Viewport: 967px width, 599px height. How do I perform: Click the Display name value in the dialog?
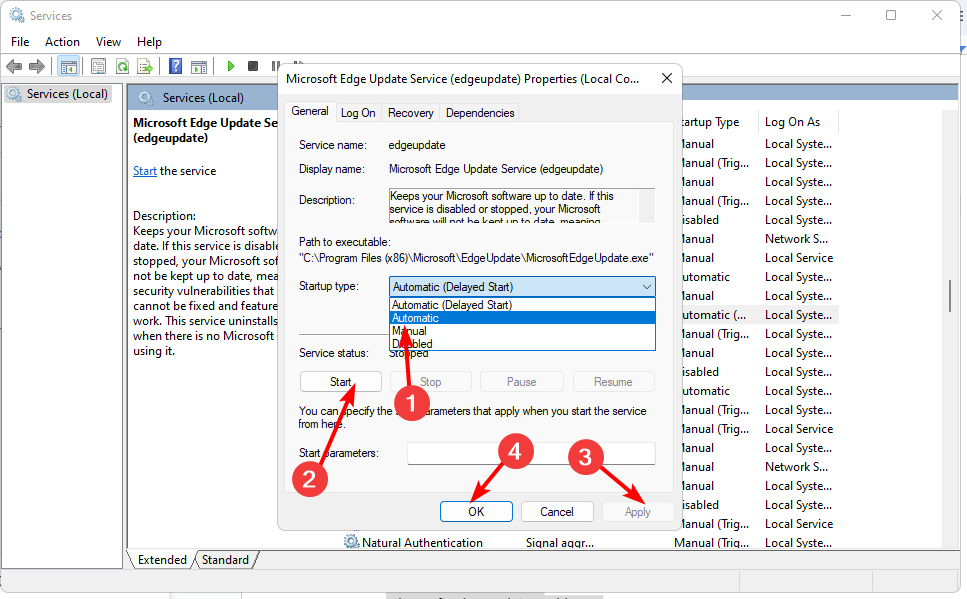coord(496,169)
